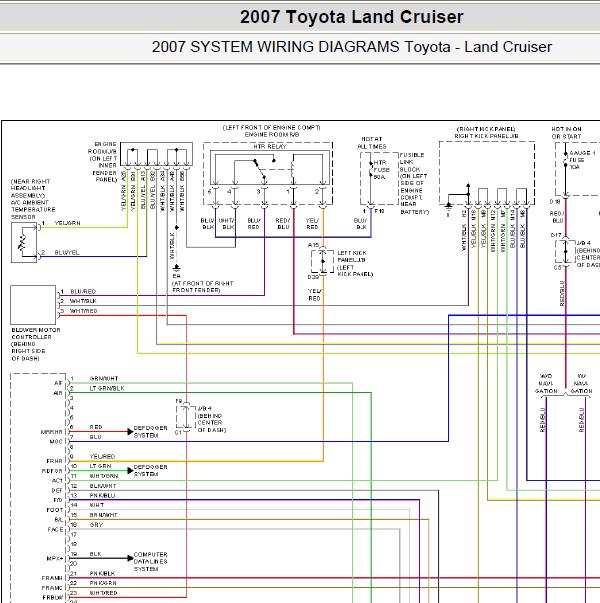Select the WHT/RED label at blower controller pin 3

click(83, 311)
